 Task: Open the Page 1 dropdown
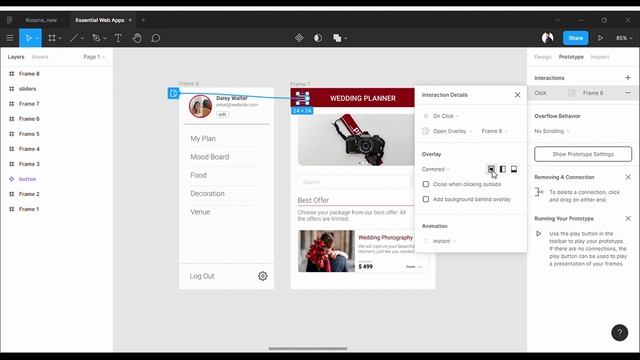click(x=94, y=57)
